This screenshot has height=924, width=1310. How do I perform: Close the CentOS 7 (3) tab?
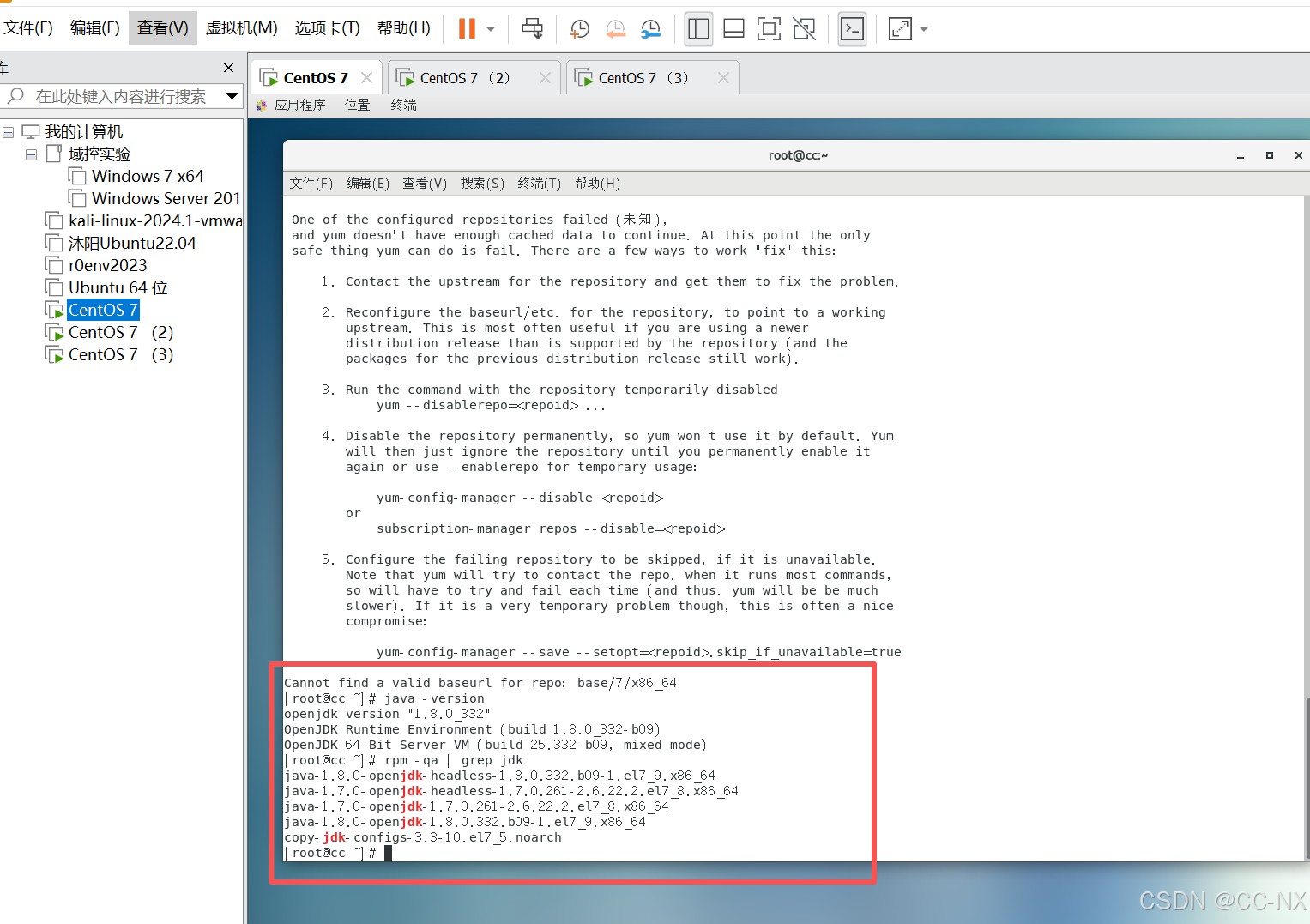point(723,78)
